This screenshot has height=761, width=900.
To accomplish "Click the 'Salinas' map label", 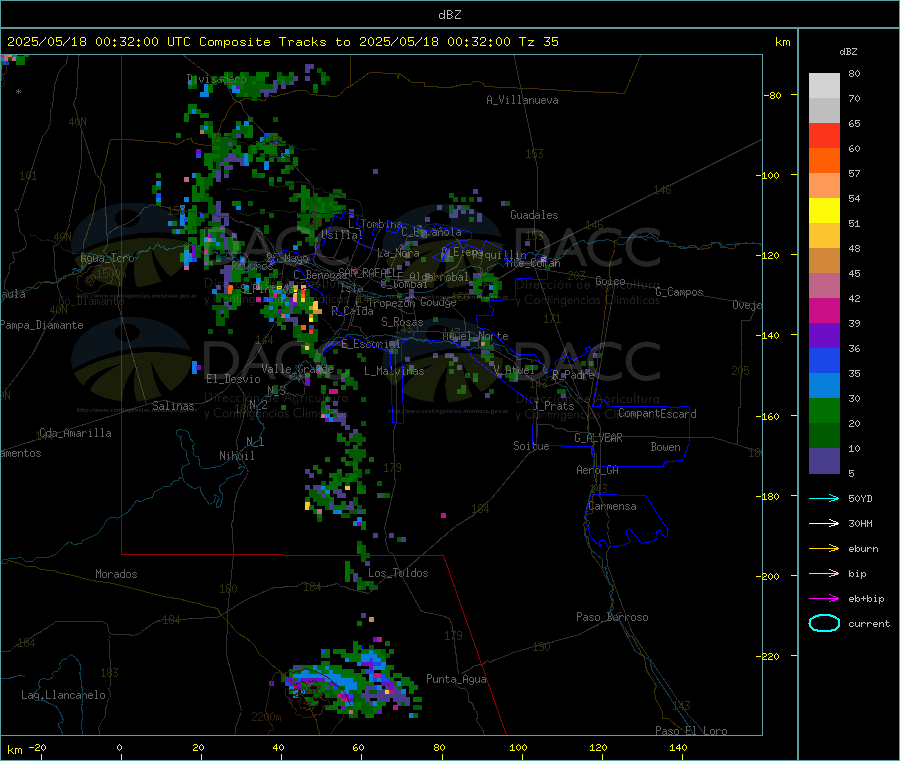I will 173,406.
